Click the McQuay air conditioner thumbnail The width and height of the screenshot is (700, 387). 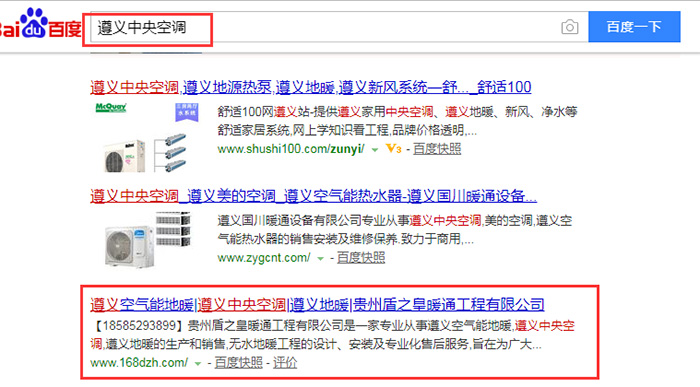coord(145,137)
